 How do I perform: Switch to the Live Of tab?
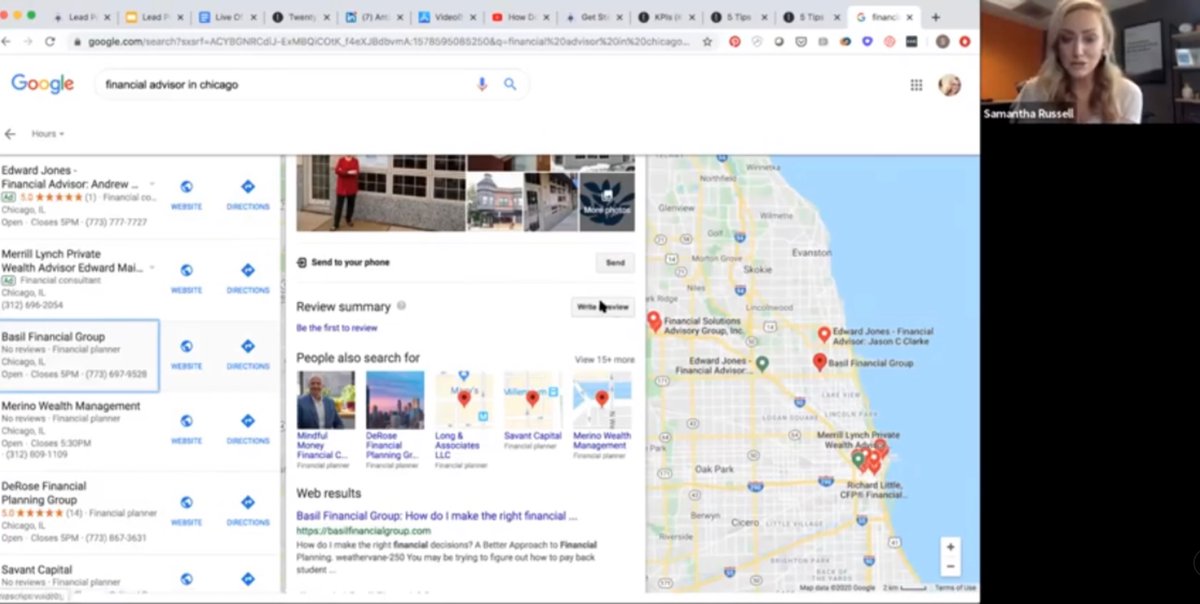point(226,17)
